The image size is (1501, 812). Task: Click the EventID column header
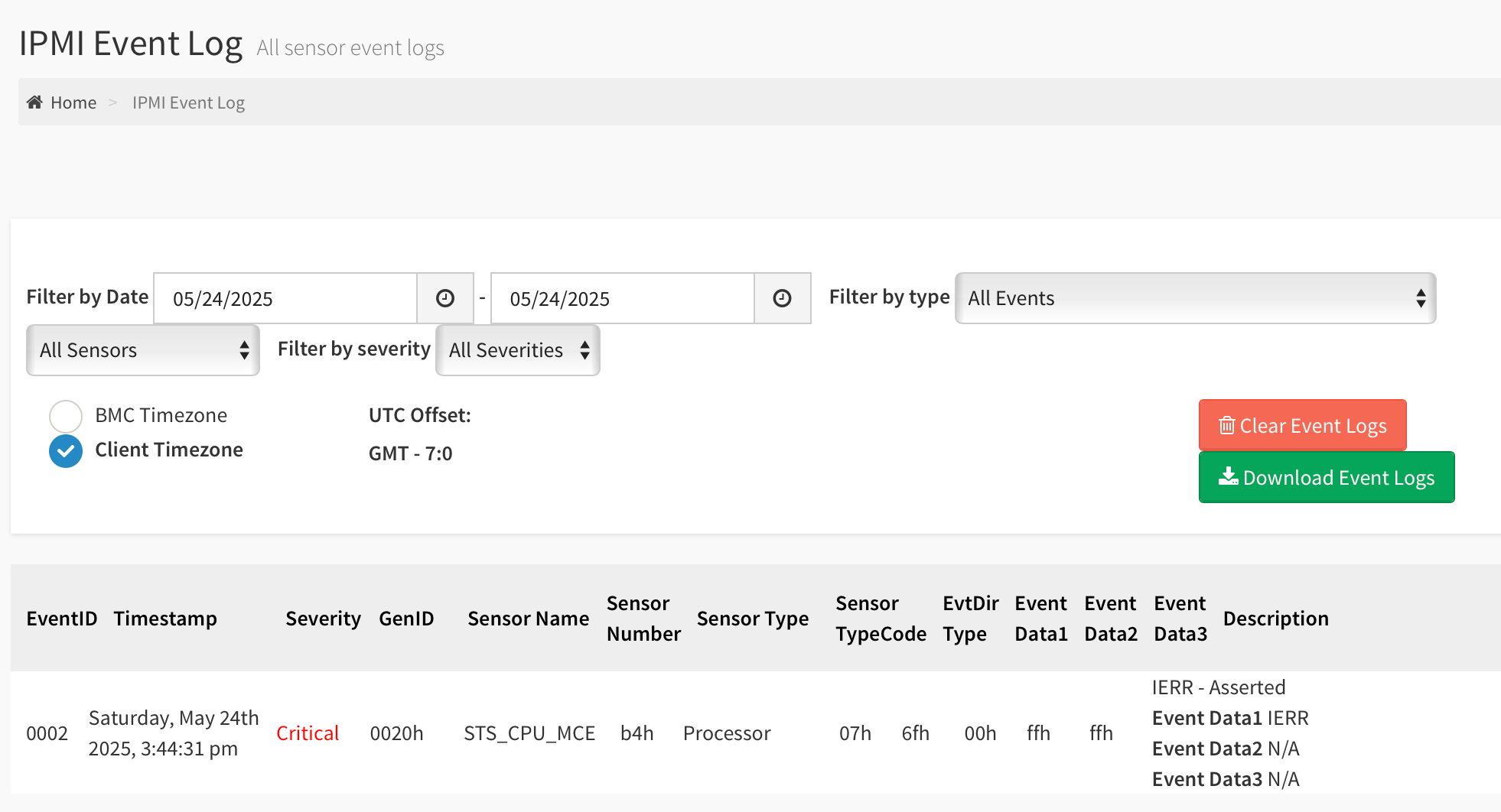click(x=62, y=619)
